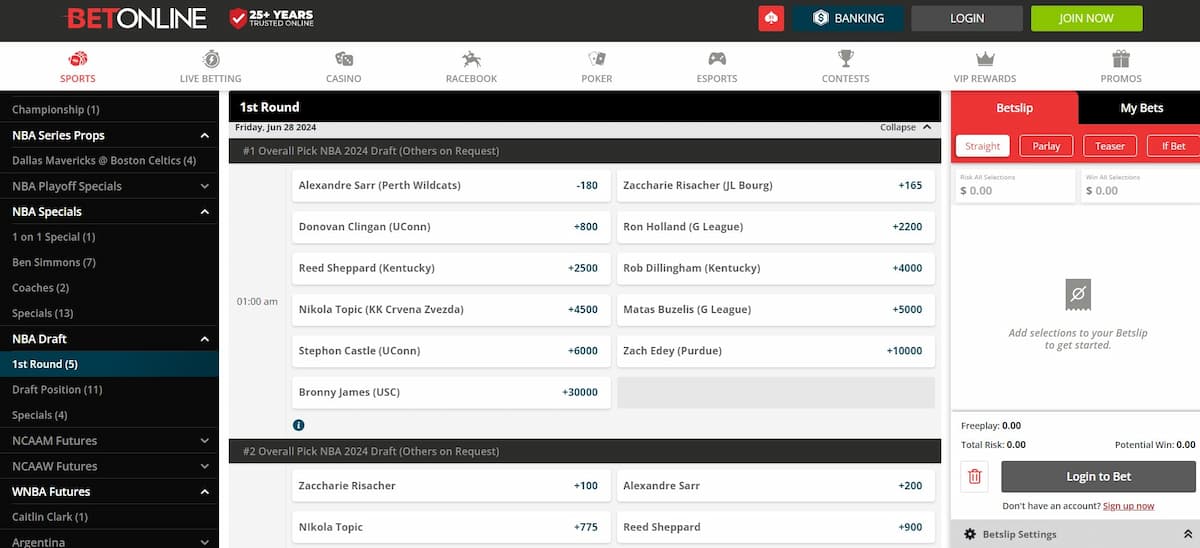Select the Teaser bet type
Screen dimensions: 1200x548
(x=1110, y=146)
